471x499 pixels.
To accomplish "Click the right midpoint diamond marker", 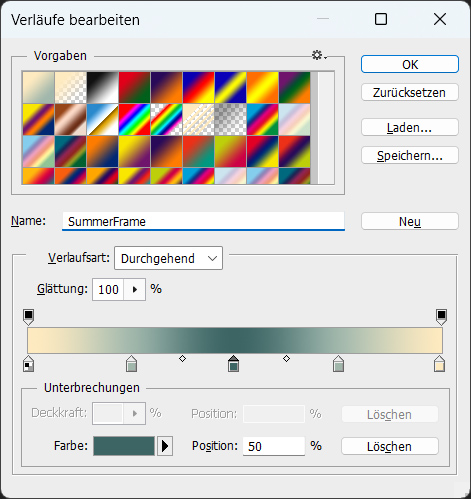I will tap(286, 359).
